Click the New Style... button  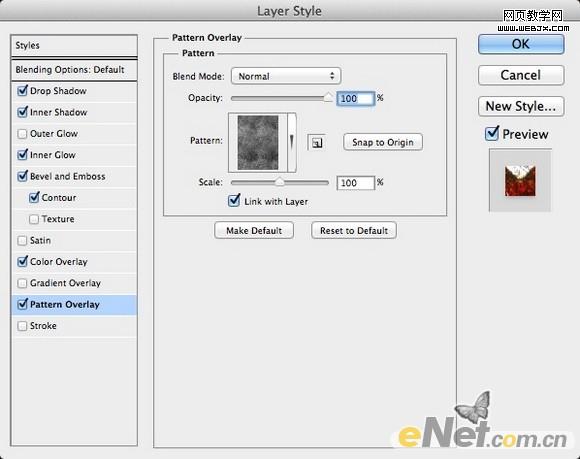pos(521,106)
